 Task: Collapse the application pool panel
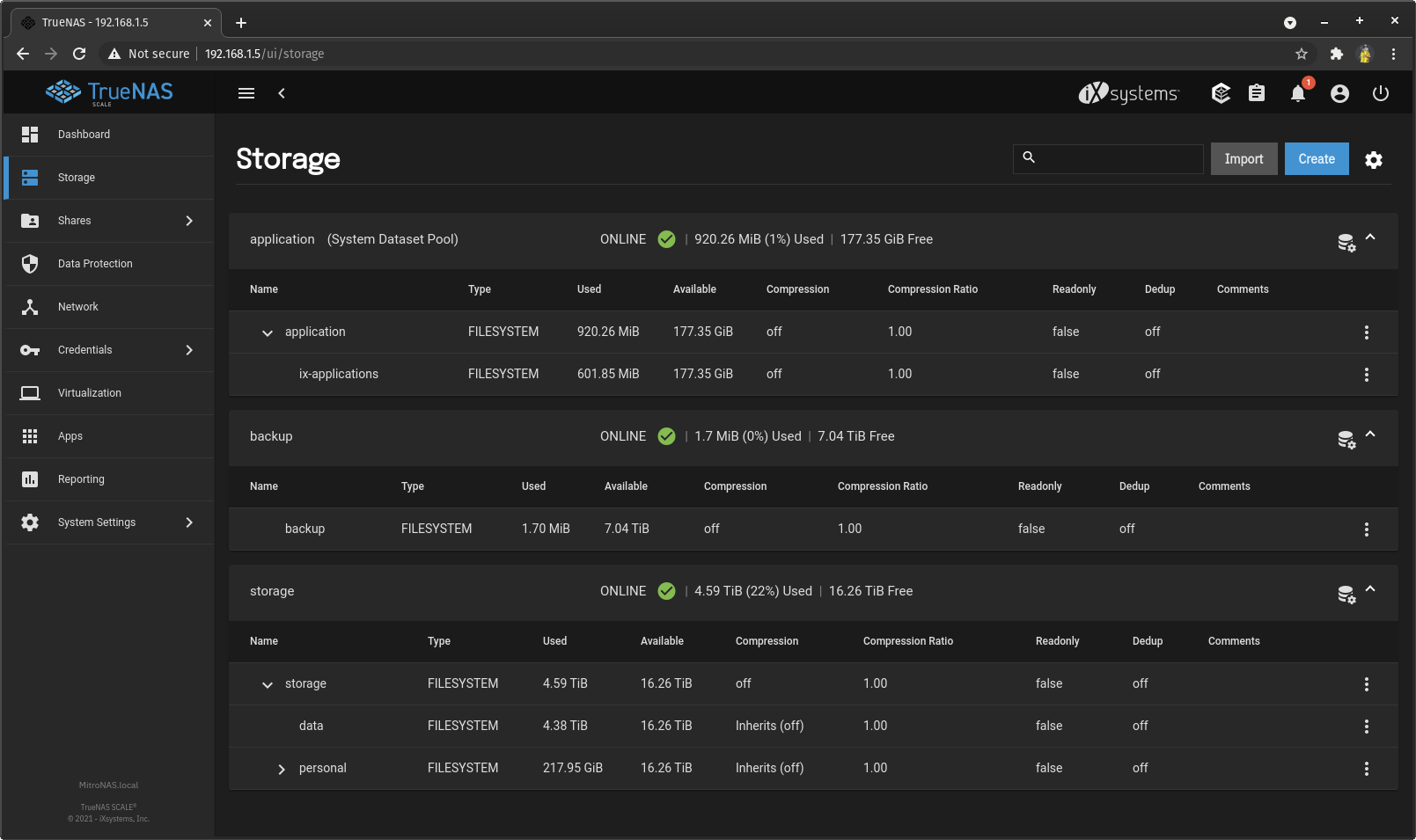(1370, 237)
